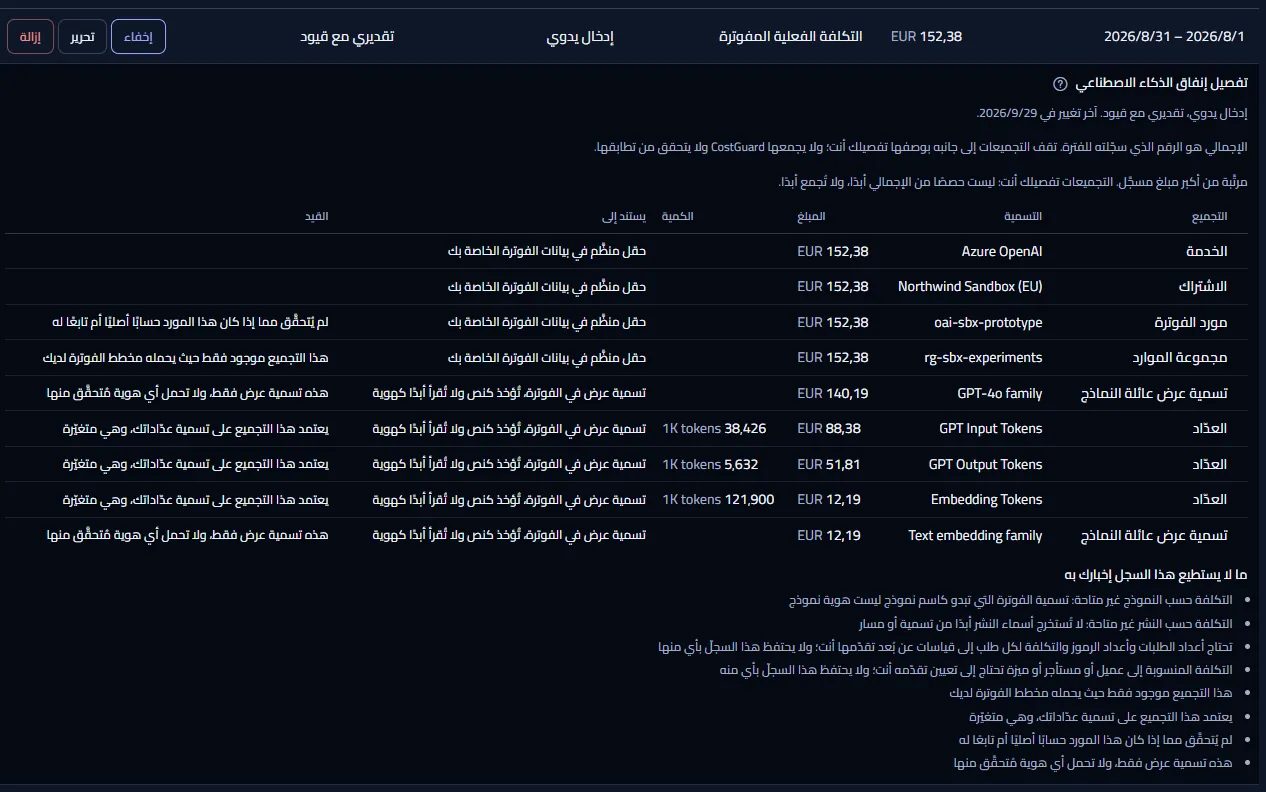The image size is (1266, 792).
Task: Click the amount EUR 88,38
Action: [x=829, y=428]
